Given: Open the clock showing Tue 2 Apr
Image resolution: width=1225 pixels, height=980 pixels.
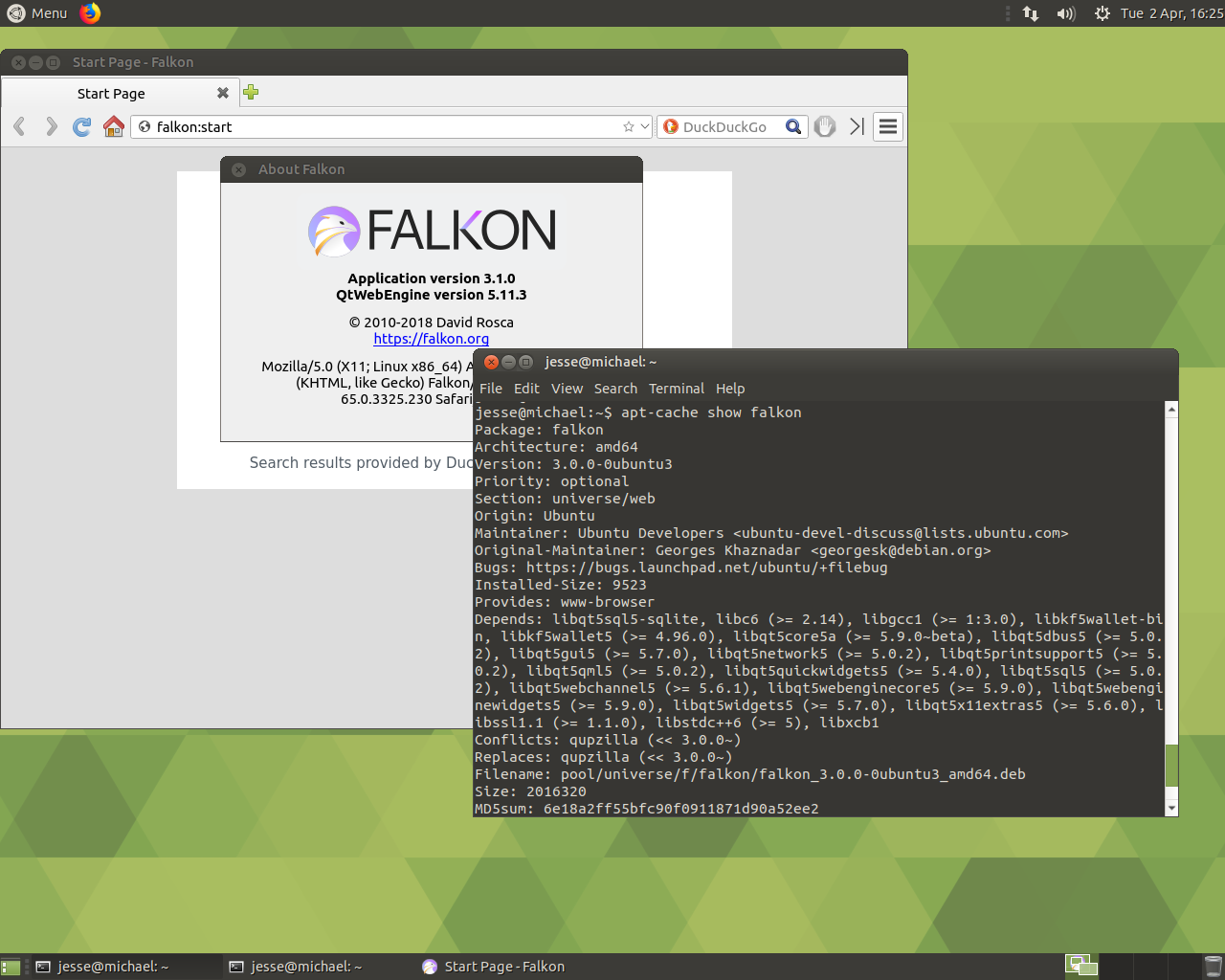Looking at the screenshot, I should (1171, 13).
